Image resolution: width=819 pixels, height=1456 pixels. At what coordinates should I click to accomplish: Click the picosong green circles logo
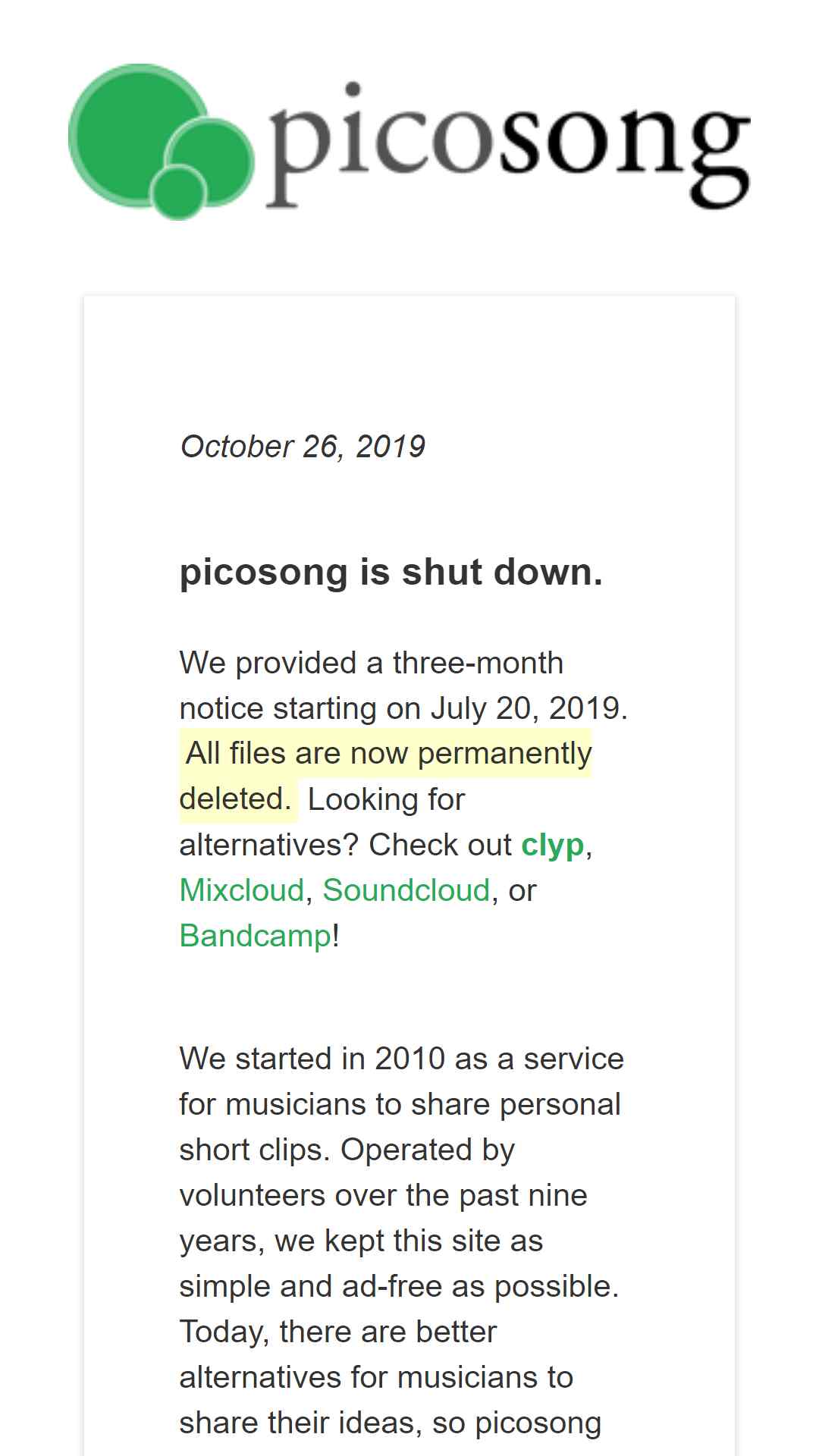162,142
